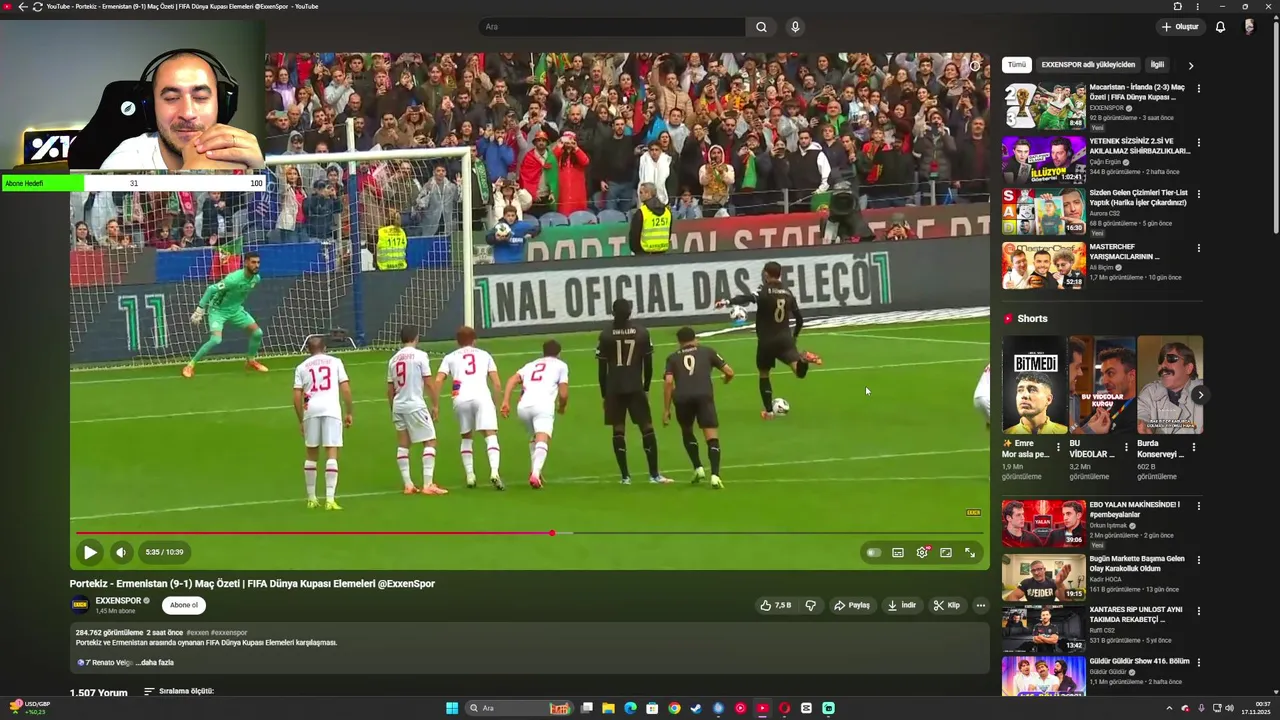The image size is (1280, 720).
Task: Click the YouTube search field
Action: [610, 27]
